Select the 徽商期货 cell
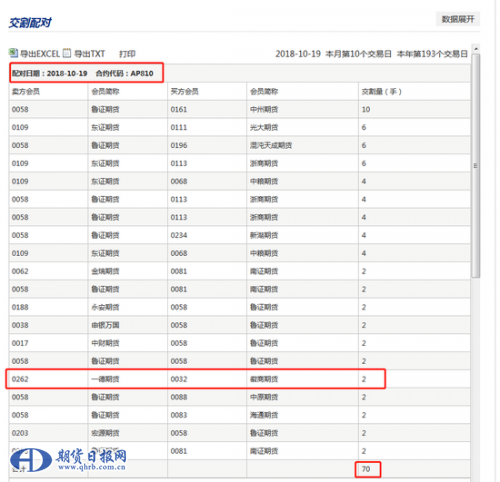Viewport: 500px width, 482px height. click(302, 379)
